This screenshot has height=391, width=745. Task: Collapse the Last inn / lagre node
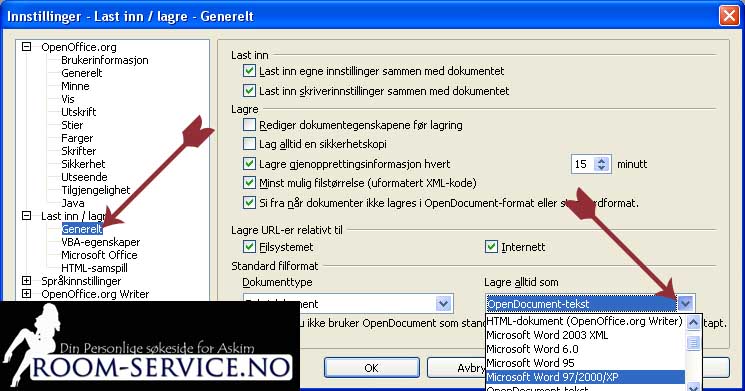[x=27, y=216]
